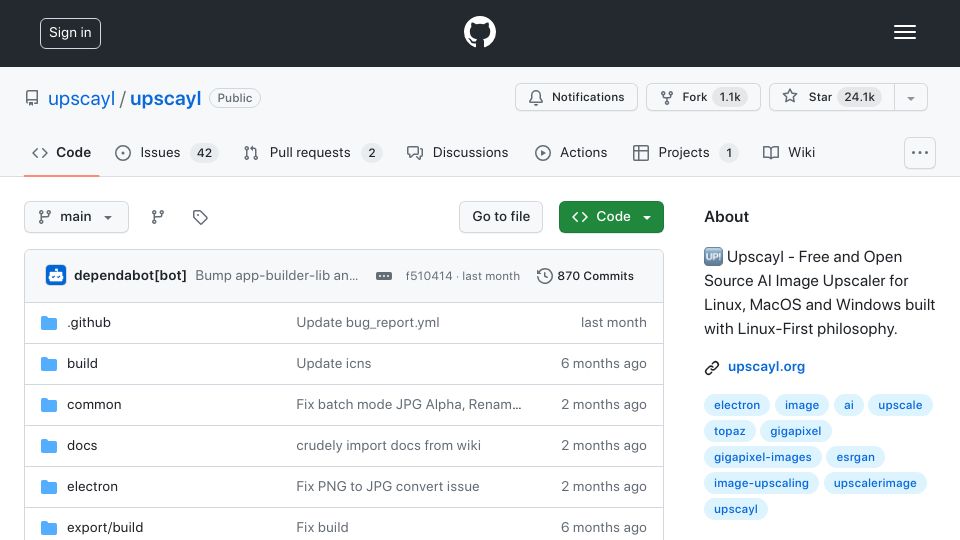Image resolution: width=960 pixels, height=540 pixels.
Task: Open the export/build folder
Action: pyautogui.click(x=105, y=528)
